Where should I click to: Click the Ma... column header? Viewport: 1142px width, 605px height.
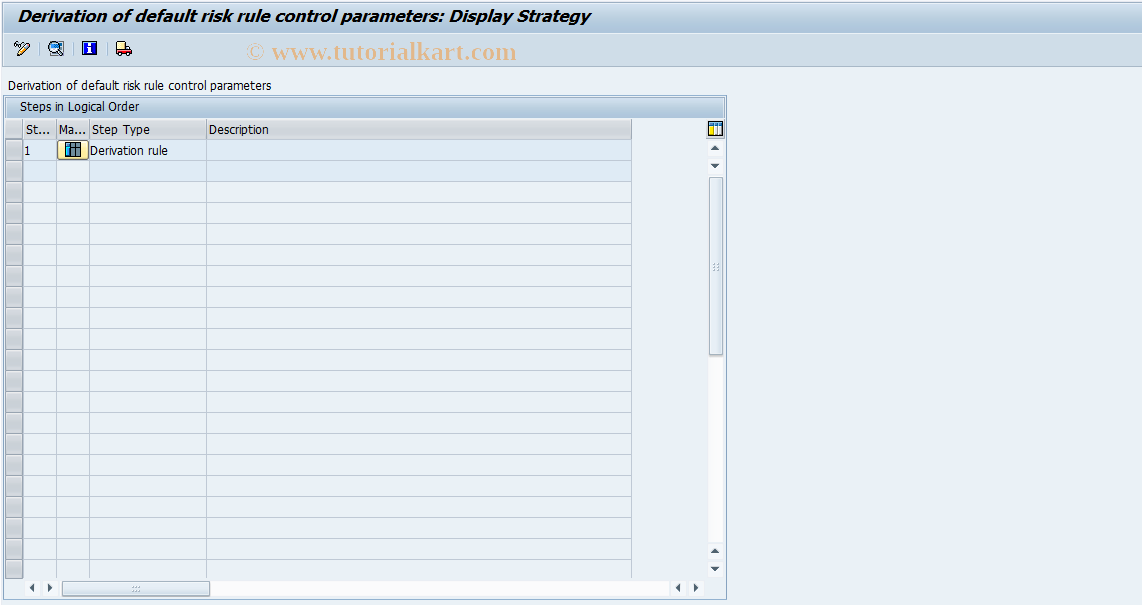click(x=73, y=130)
